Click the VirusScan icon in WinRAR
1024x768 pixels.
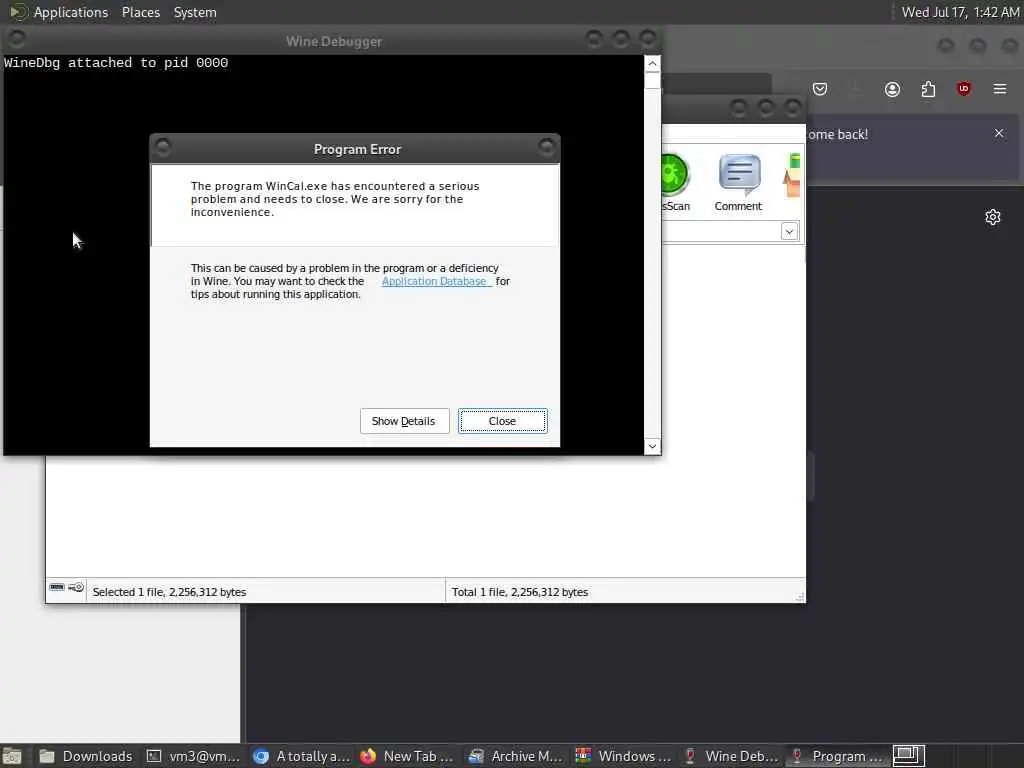[675, 183]
